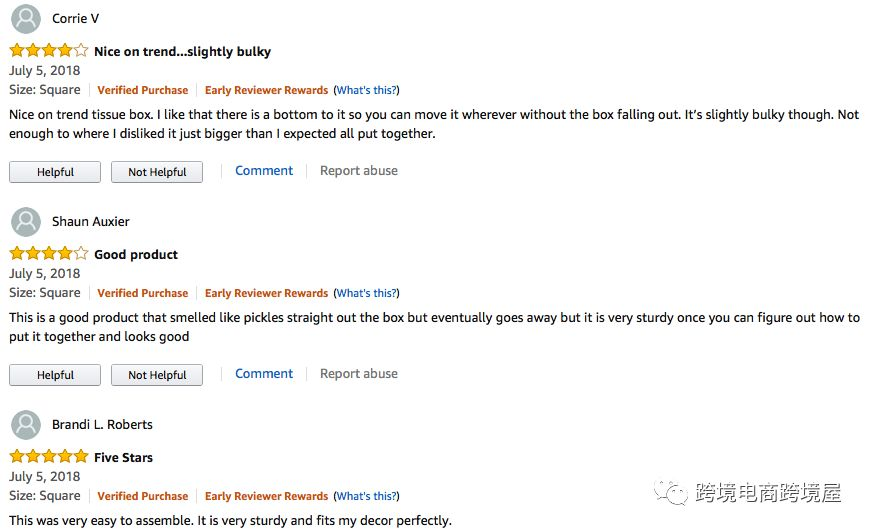The height and width of the screenshot is (531, 870).
Task: Open Comment on Shaun Auxier's review
Action: coord(264,374)
